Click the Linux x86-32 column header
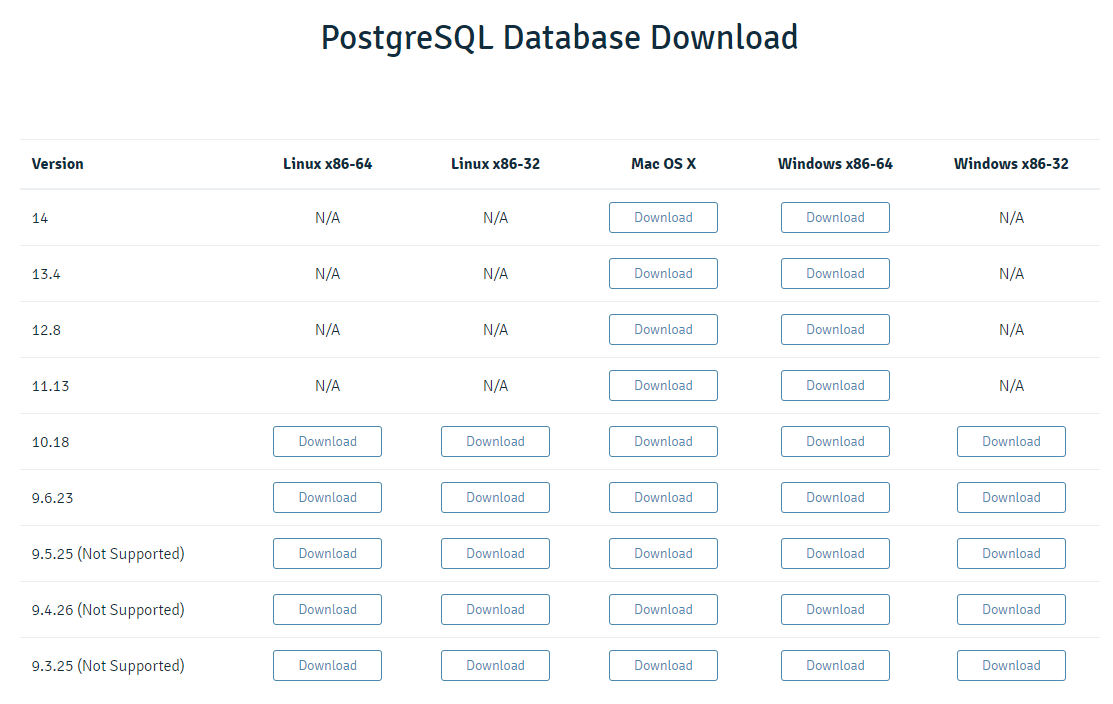Screen dimensions: 1113x704 pos(495,164)
